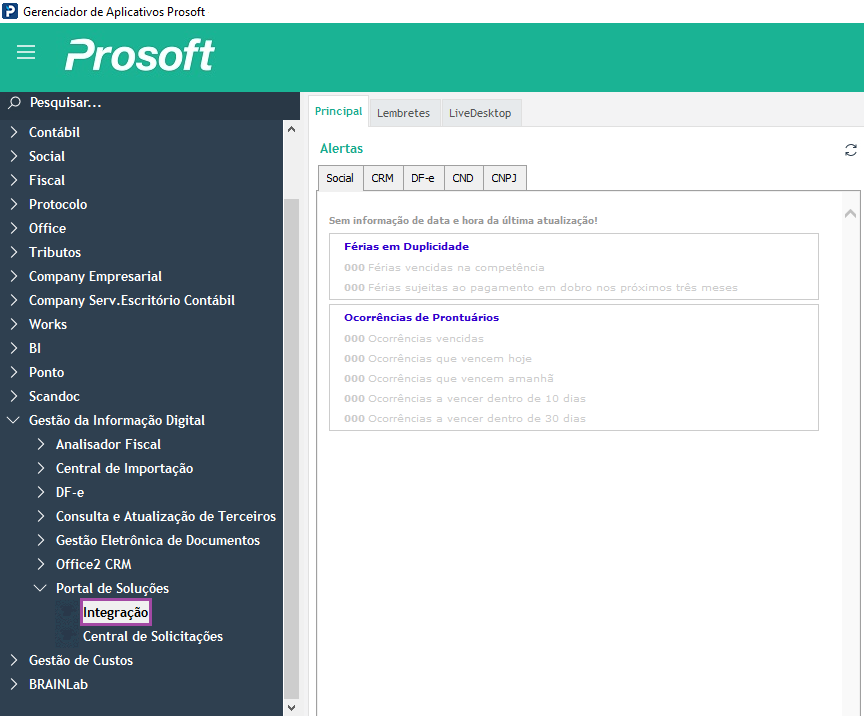Open Ocorrências de Prontuários link

tap(422, 317)
